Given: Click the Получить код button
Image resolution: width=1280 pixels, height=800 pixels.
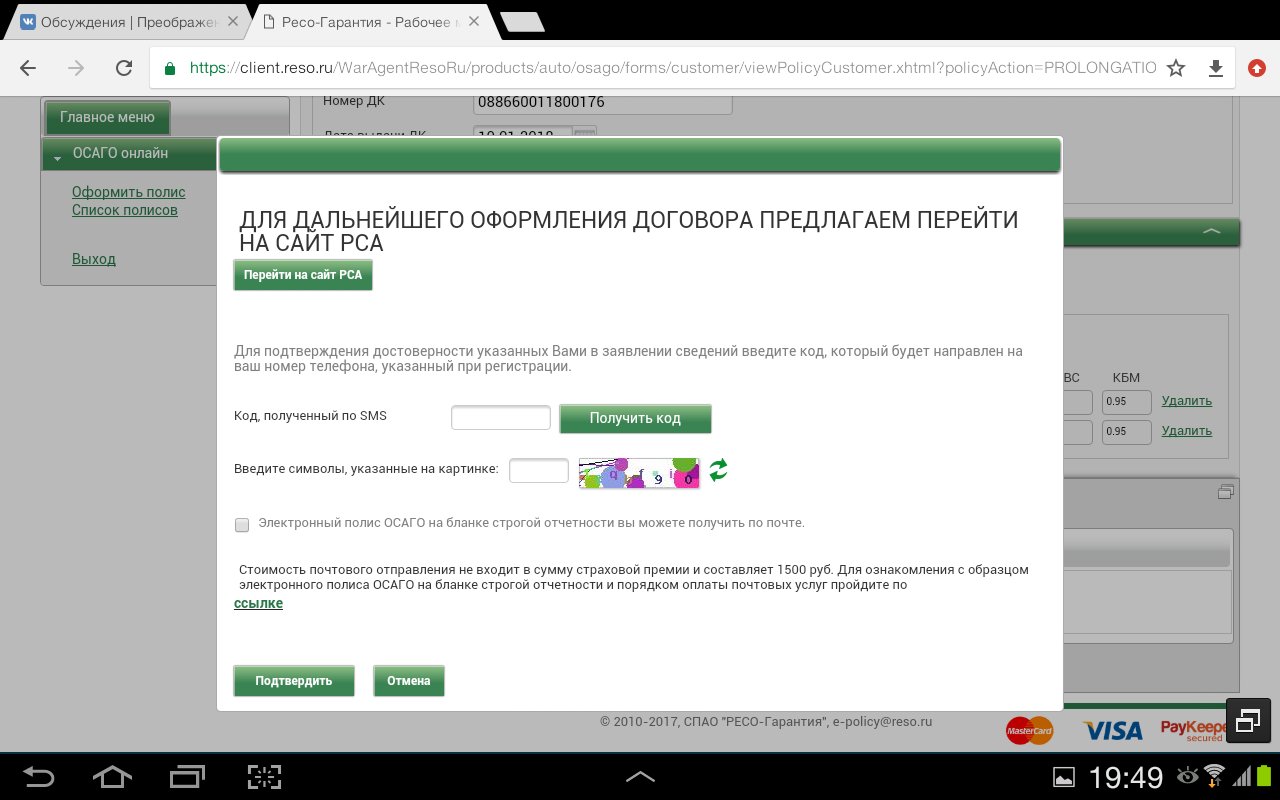Looking at the screenshot, I should (635, 419).
